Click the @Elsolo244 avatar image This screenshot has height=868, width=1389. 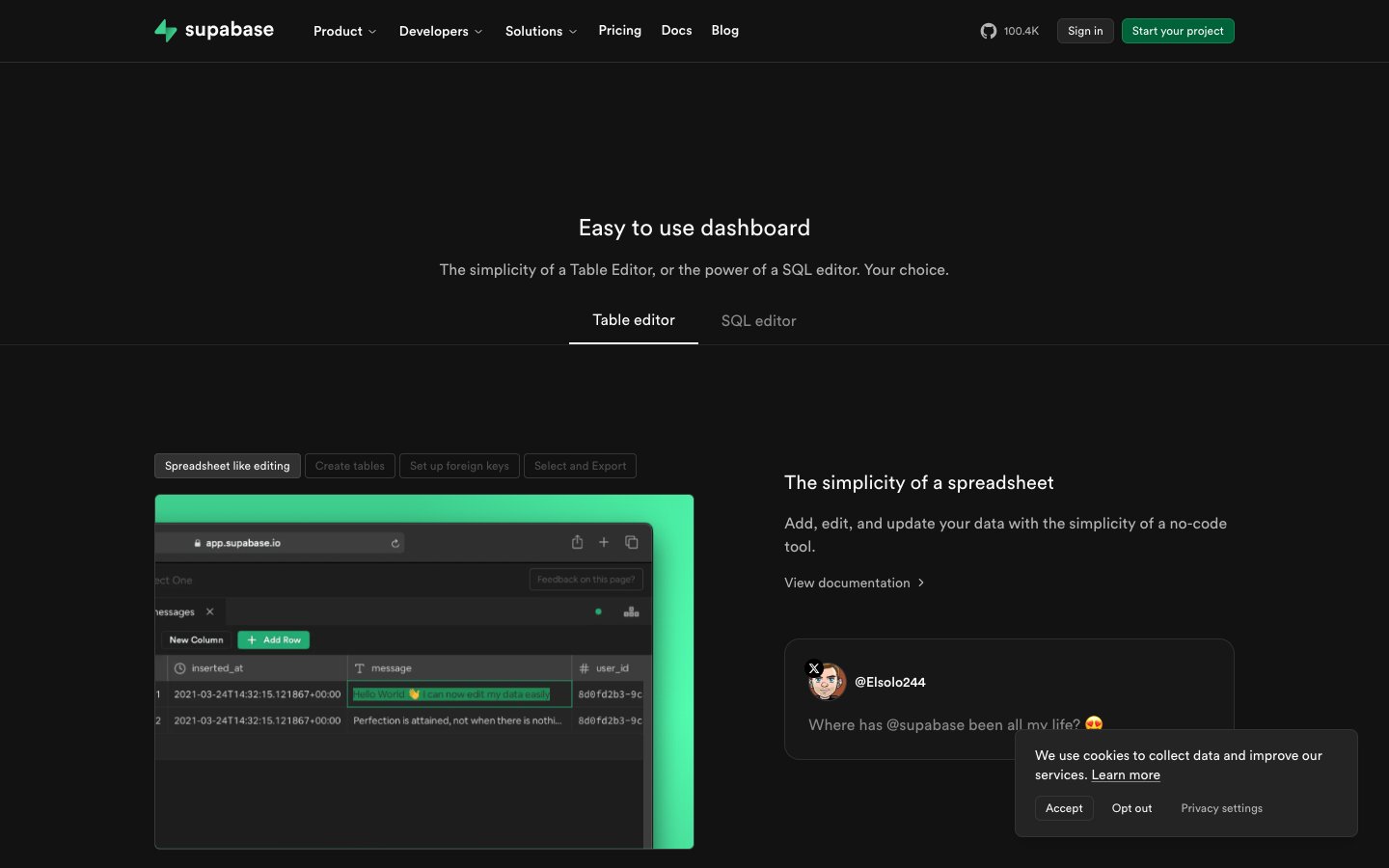(829, 683)
